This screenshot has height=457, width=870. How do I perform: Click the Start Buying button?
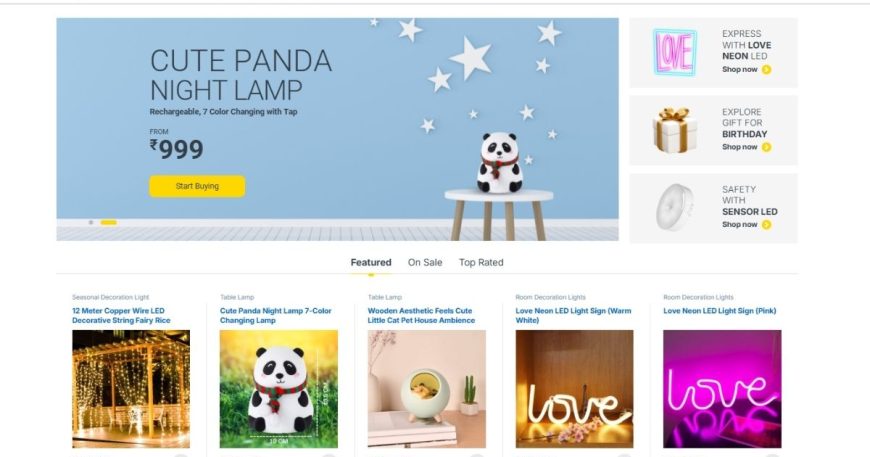click(197, 186)
